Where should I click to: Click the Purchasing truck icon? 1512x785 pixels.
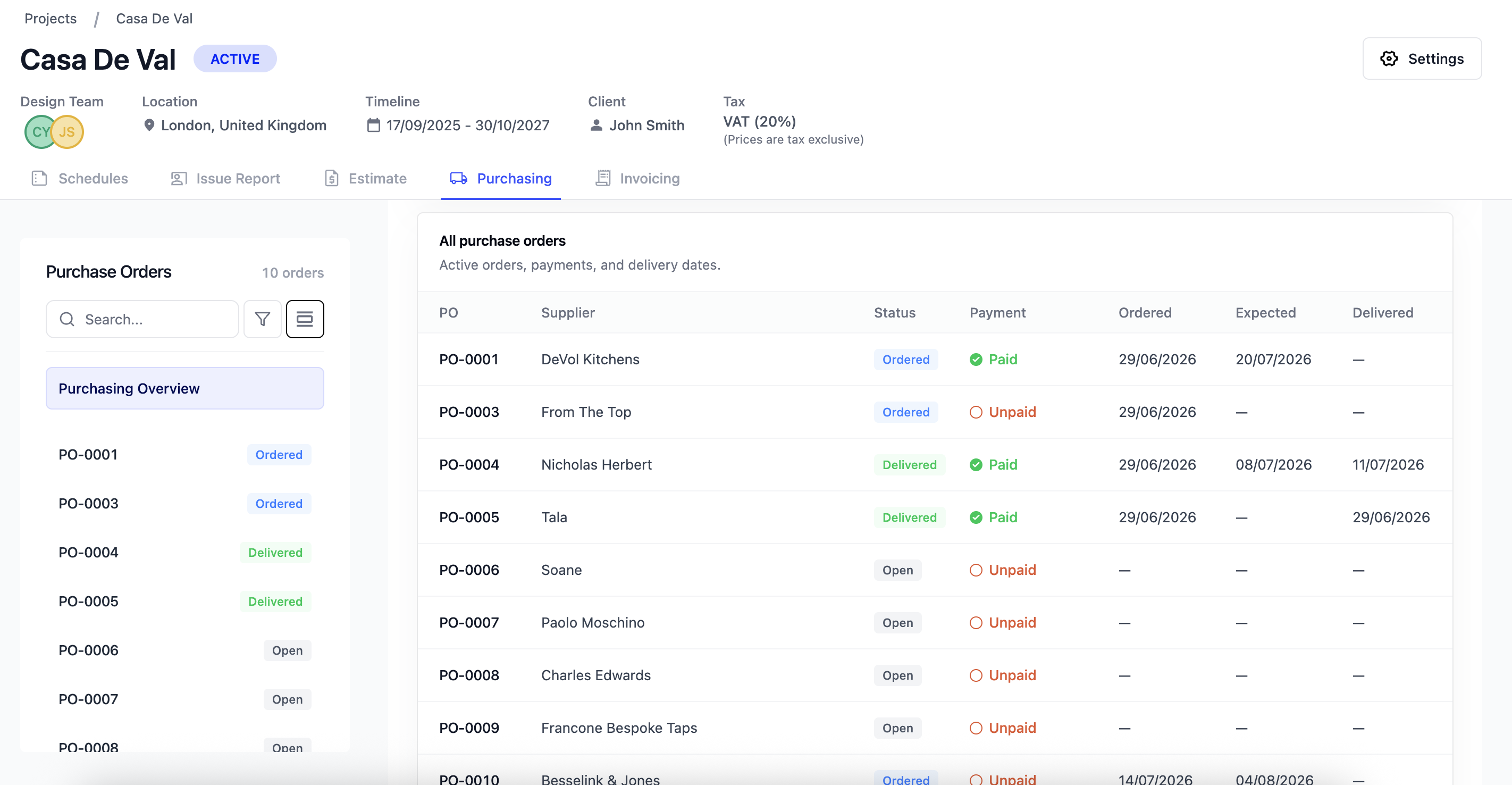pos(458,178)
